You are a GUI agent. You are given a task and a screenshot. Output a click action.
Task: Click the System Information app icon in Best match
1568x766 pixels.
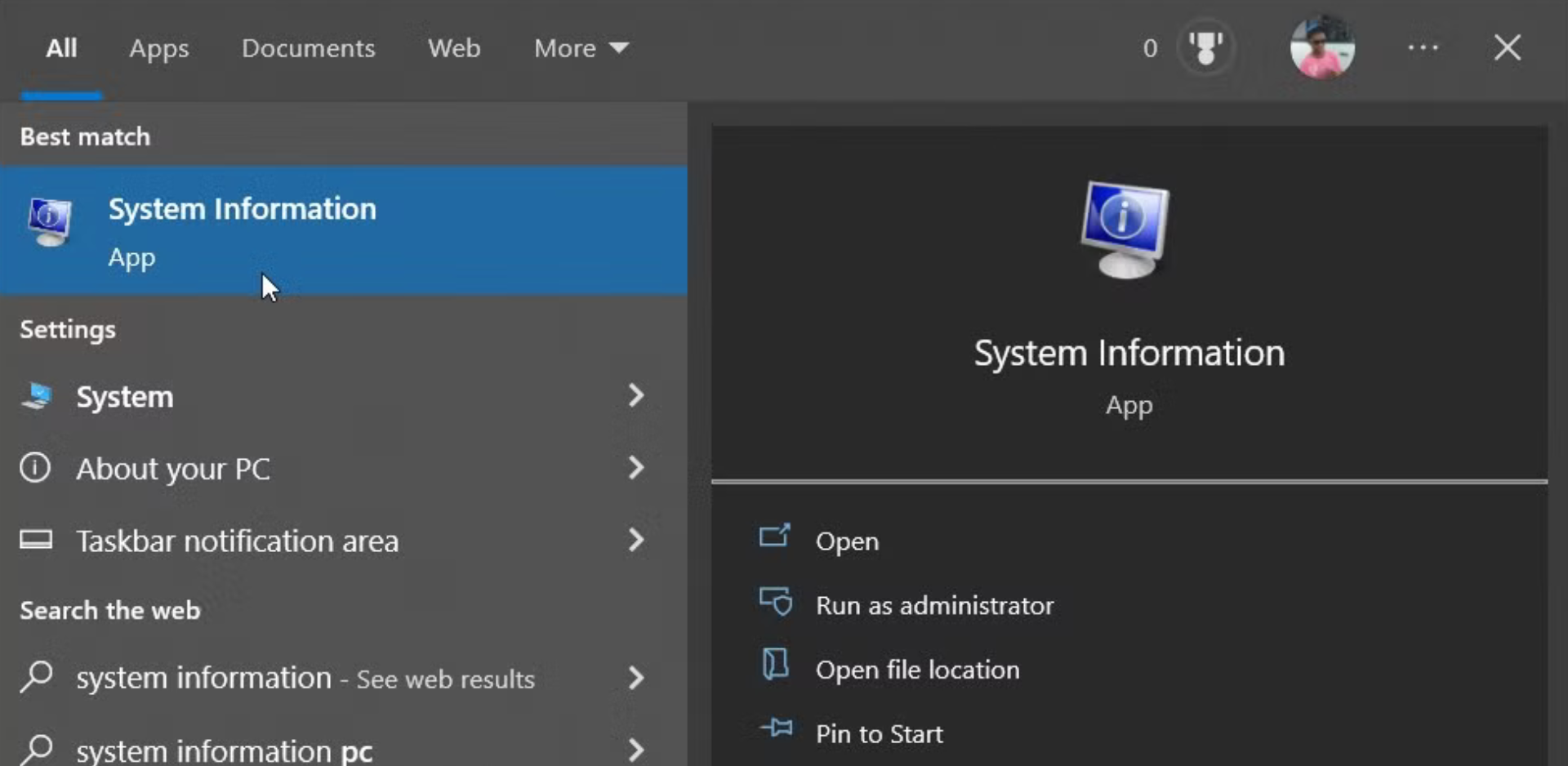tap(50, 222)
